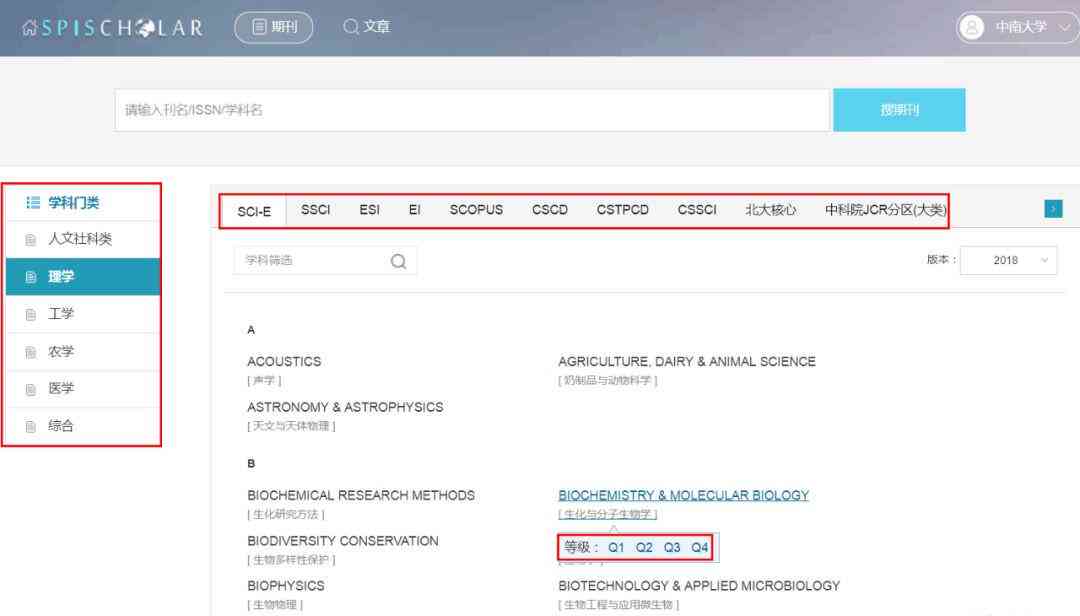Open ACOUSTICS subject
Image resolution: width=1080 pixels, height=616 pixels.
pyautogui.click(x=284, y=362)
